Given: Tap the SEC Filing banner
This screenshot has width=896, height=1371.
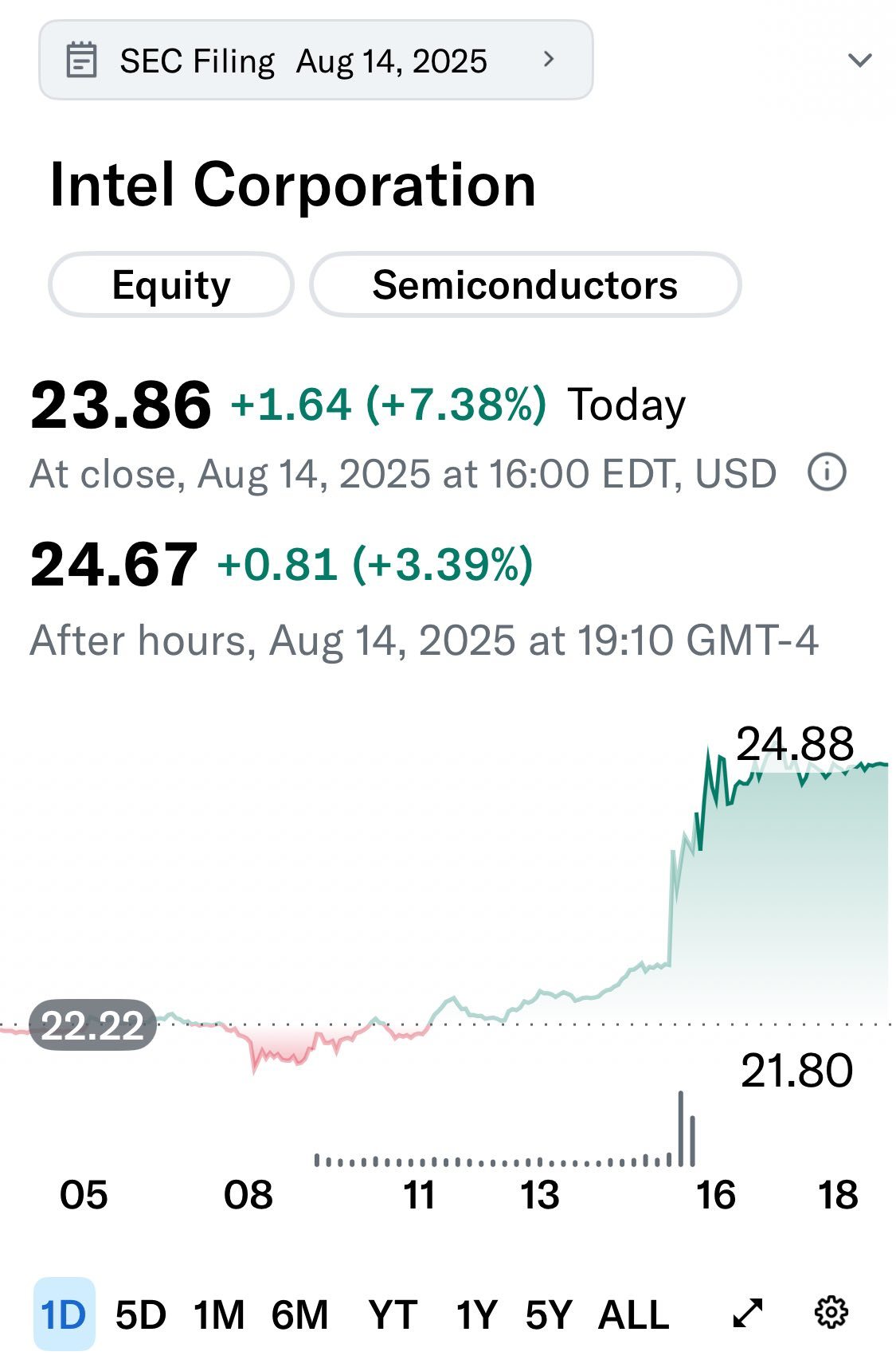Looking at the screenshot, I should [x=316, y=60].
